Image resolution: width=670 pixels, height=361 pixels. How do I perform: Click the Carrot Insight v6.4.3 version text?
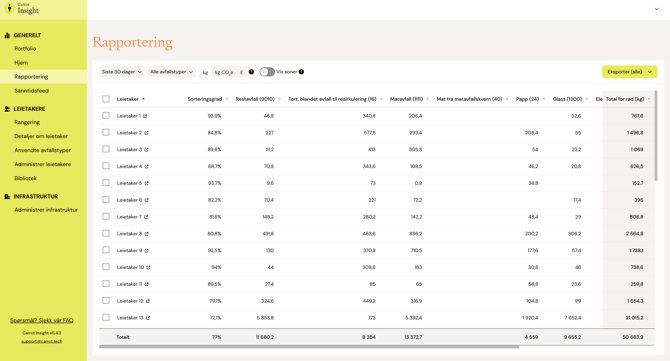coord(42,333)
